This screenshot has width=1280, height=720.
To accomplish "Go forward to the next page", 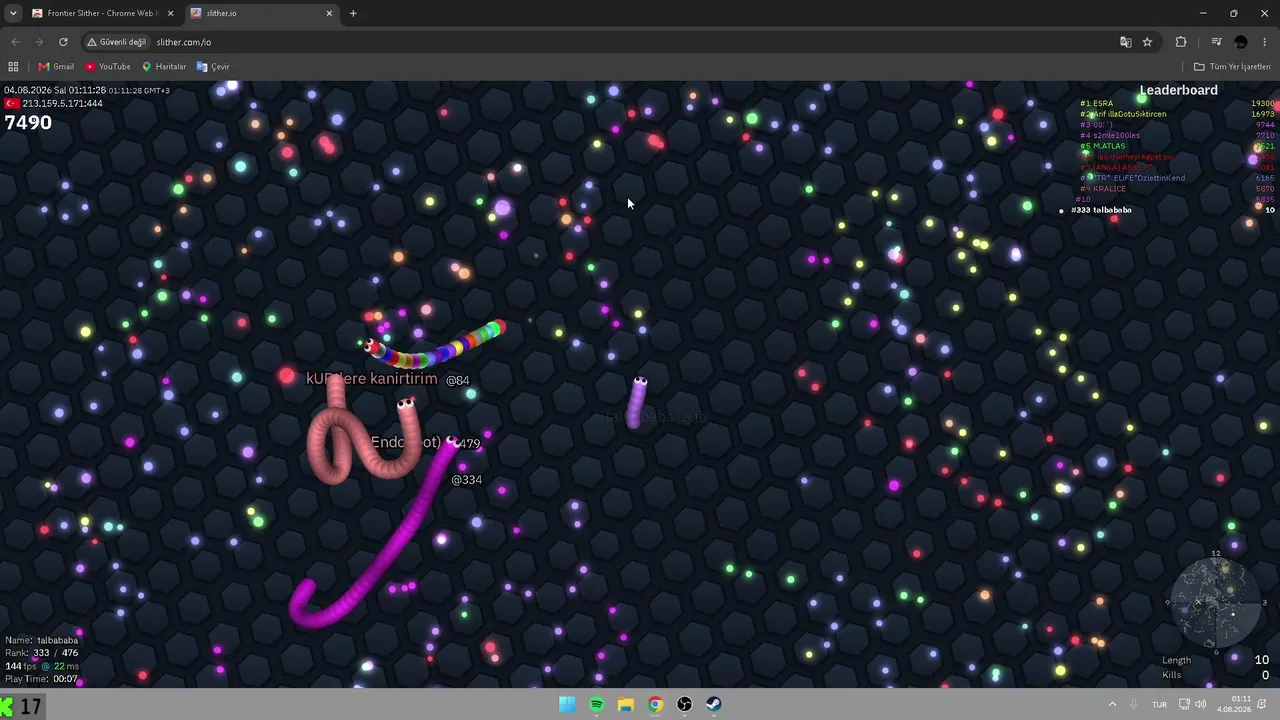I will tap(39, 42).
